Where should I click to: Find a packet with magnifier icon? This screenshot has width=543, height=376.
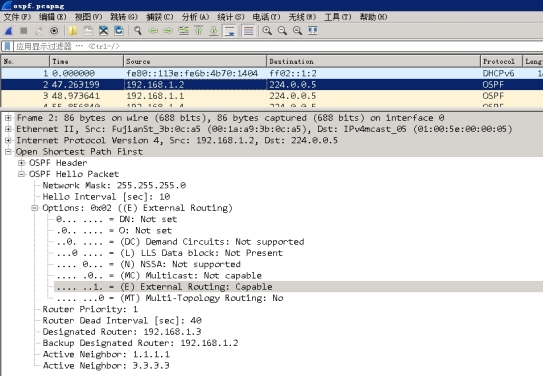[138, 31]
